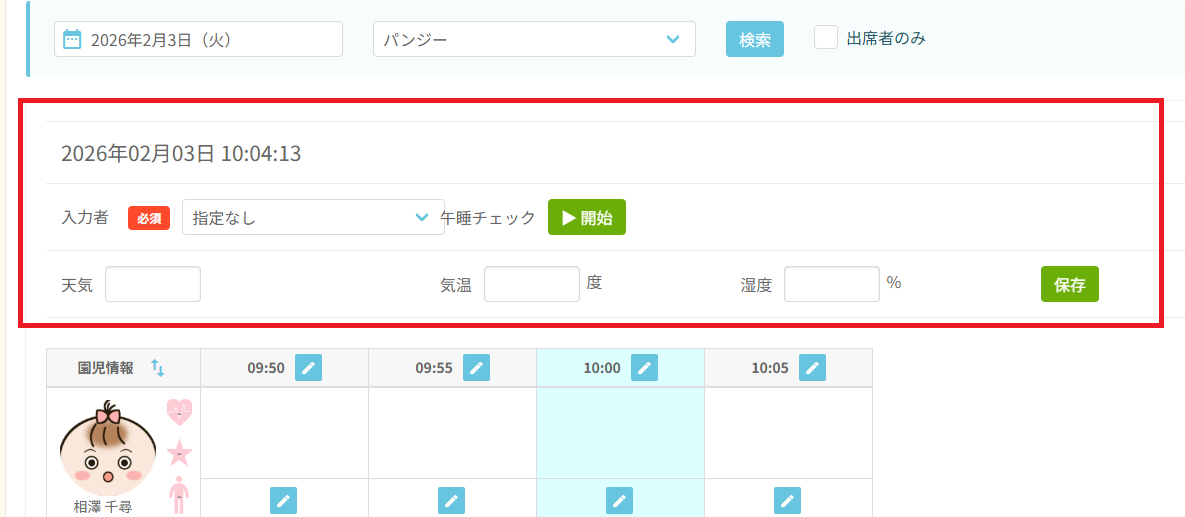Viewport: 1185px width, 517px height.
Task: Sort children with 園児情報 sort arrows
Action: click(x=157, y=368)
